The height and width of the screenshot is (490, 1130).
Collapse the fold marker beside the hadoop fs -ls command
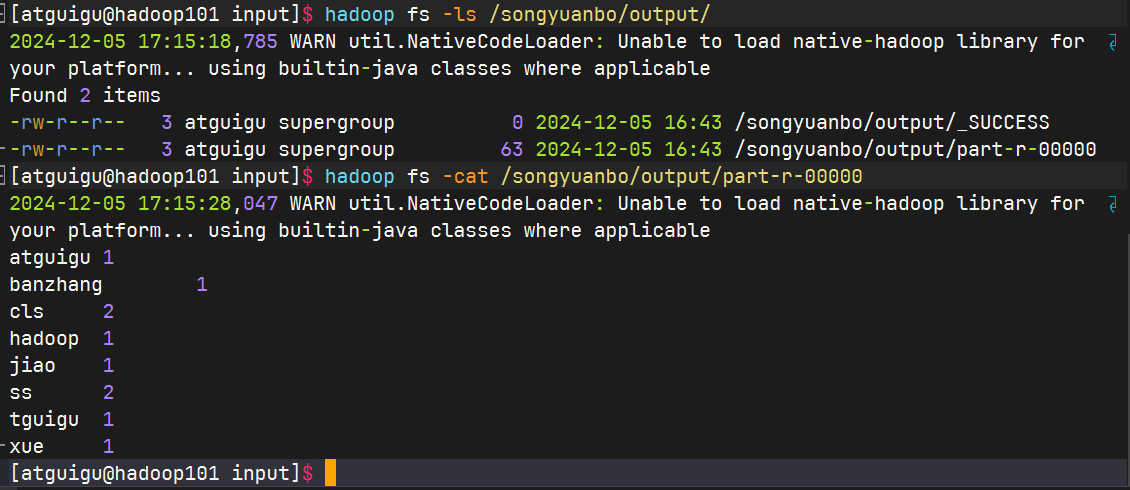pos(5,15)
